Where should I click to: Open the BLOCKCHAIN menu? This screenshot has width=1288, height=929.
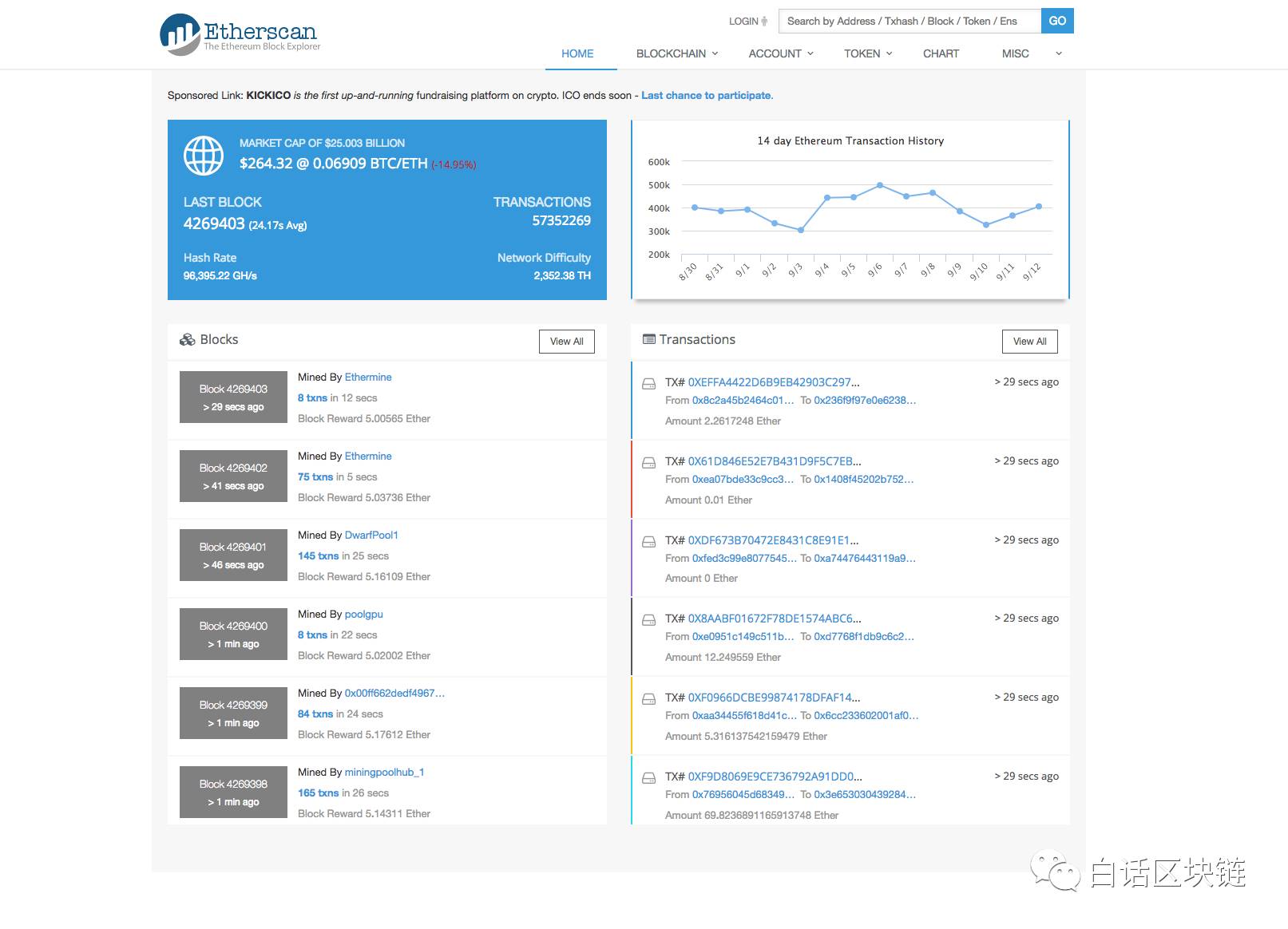(671, 53)
